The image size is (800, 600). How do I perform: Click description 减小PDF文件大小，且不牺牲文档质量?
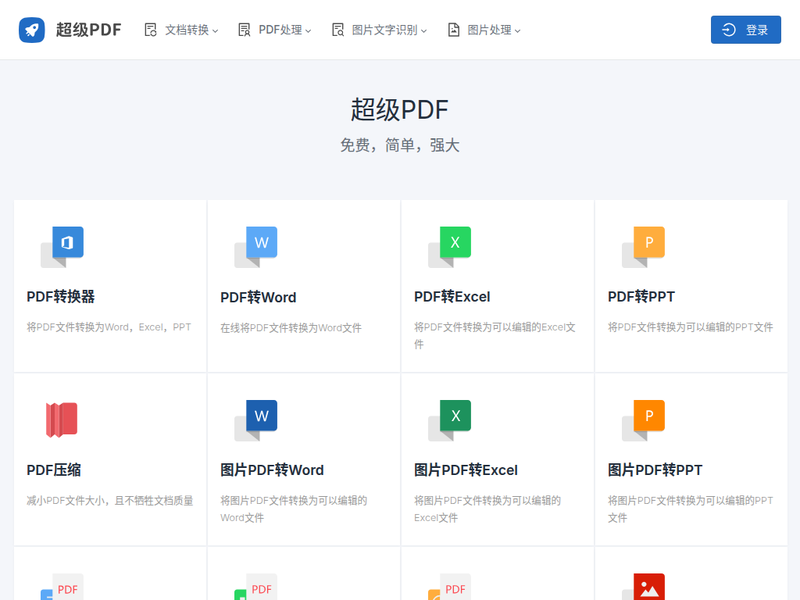tap(110, 501)
